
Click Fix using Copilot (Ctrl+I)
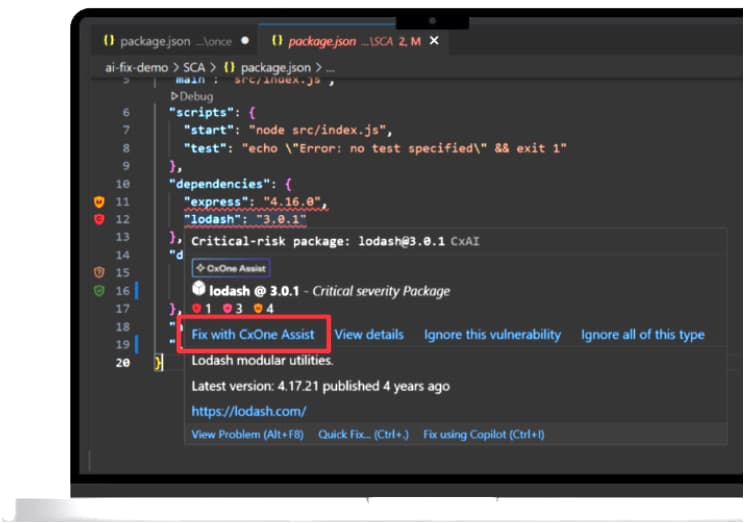pos(484,434)
